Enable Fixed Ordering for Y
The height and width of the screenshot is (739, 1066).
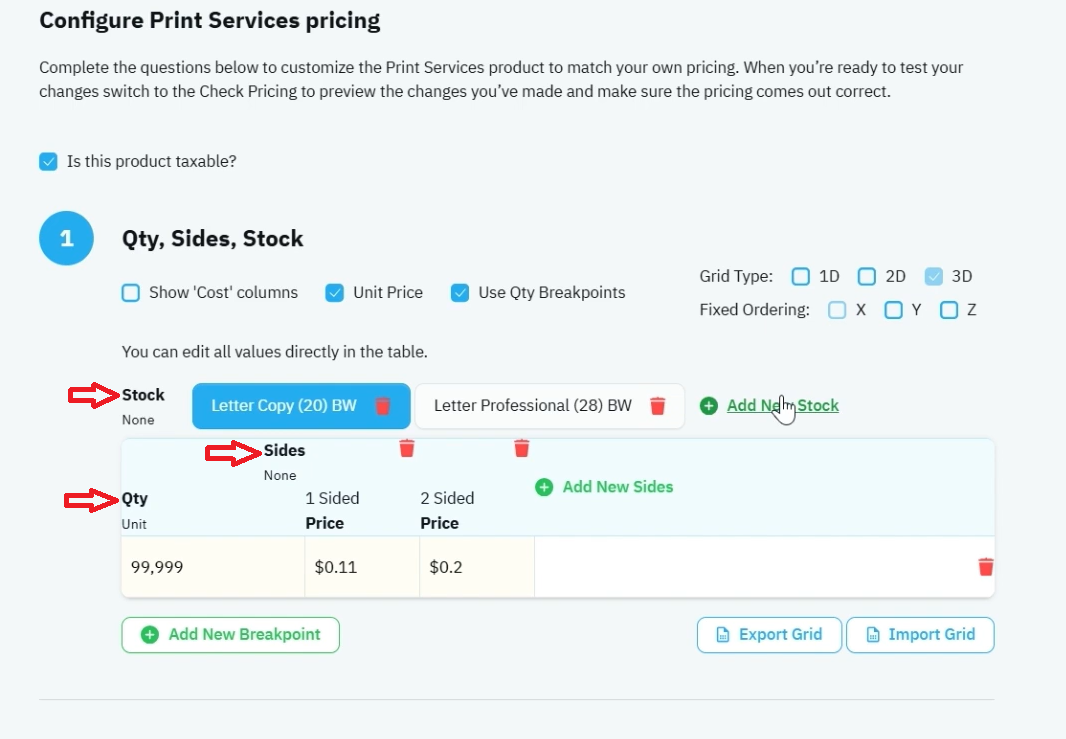[x=893, y=311]
